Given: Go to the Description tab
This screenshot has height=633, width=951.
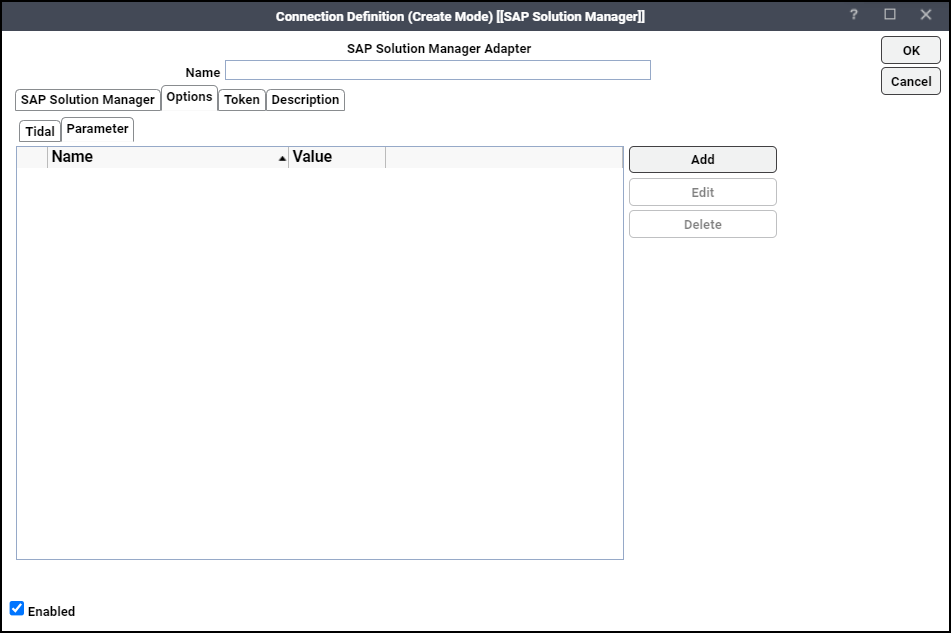Looking at the screenshot, I should (305, 99).
